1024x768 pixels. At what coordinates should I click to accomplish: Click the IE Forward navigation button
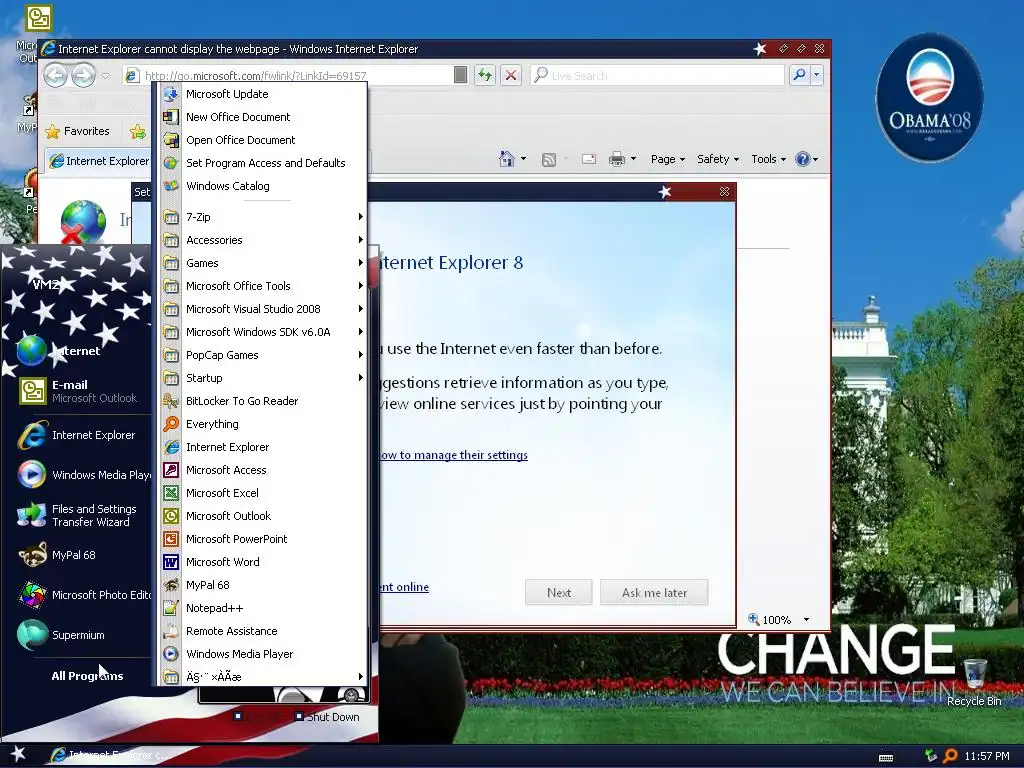pyautogui.click(x=83, y=76)
